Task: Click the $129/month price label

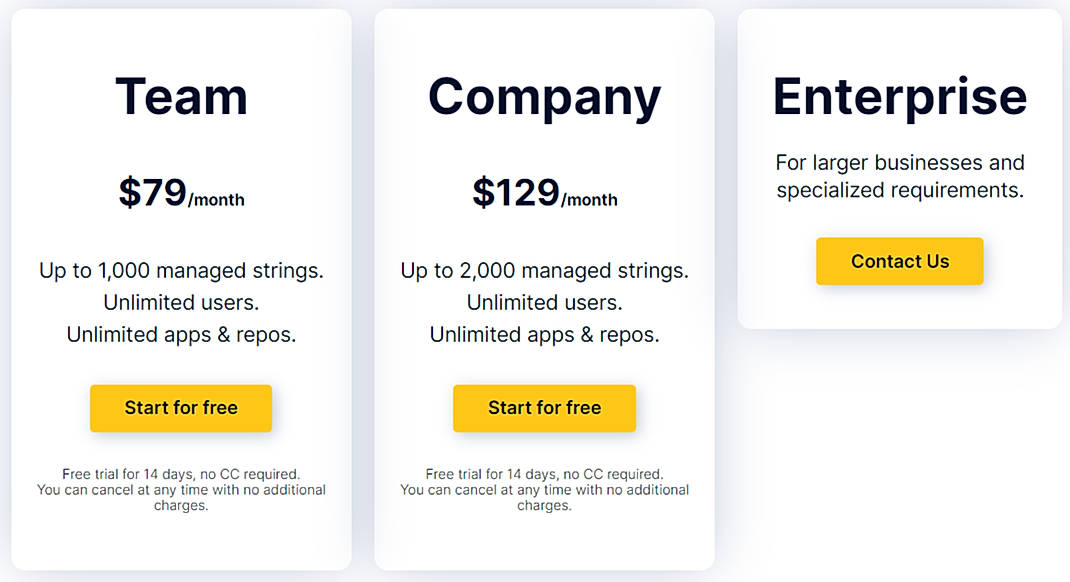Action: point(544,192)
